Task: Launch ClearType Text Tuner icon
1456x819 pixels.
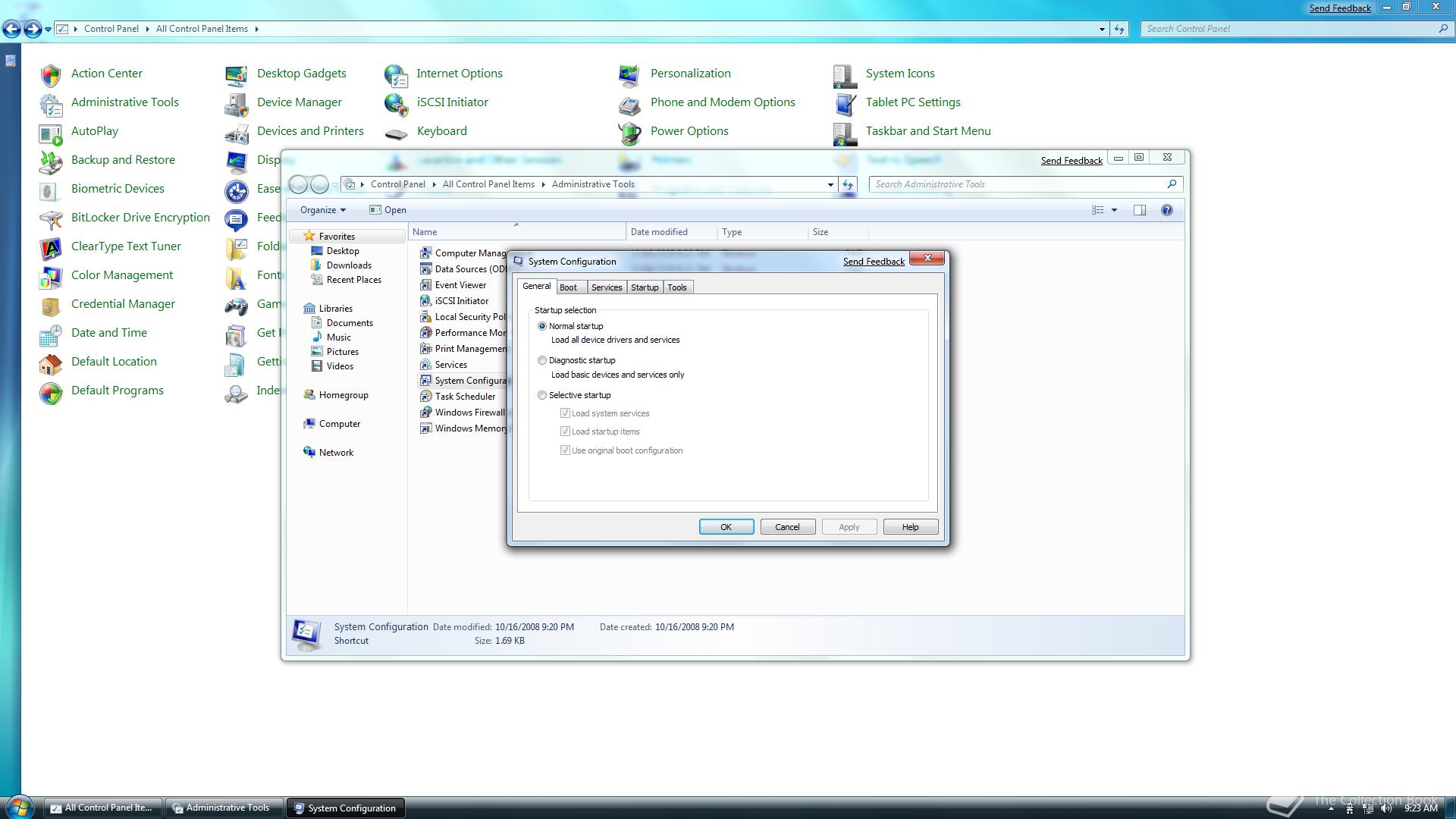Action: [x=51, y=247]
